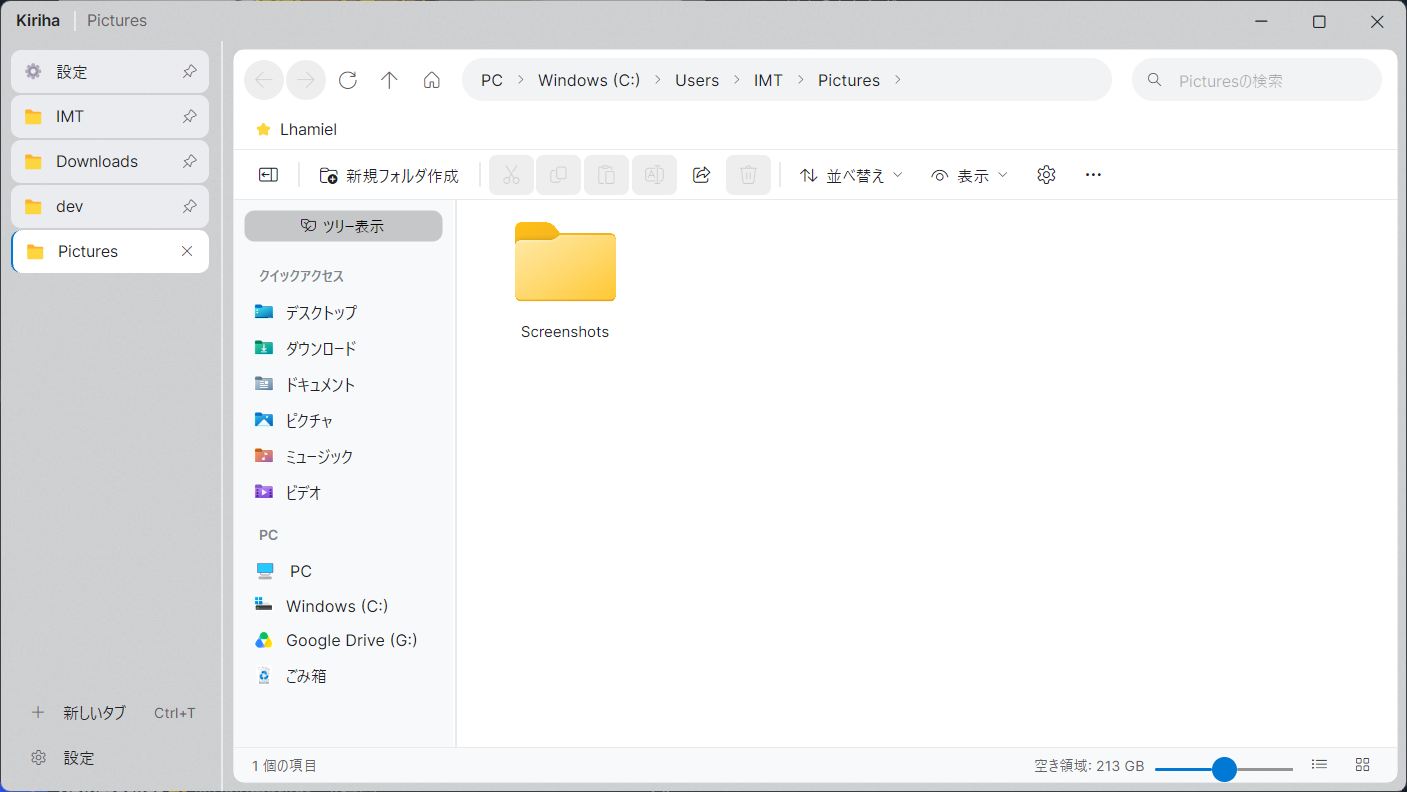Expand the chevron after Windows (C:) in breadcrumb
Viewport: 1407px width, 792px height.
click(657, 80)
